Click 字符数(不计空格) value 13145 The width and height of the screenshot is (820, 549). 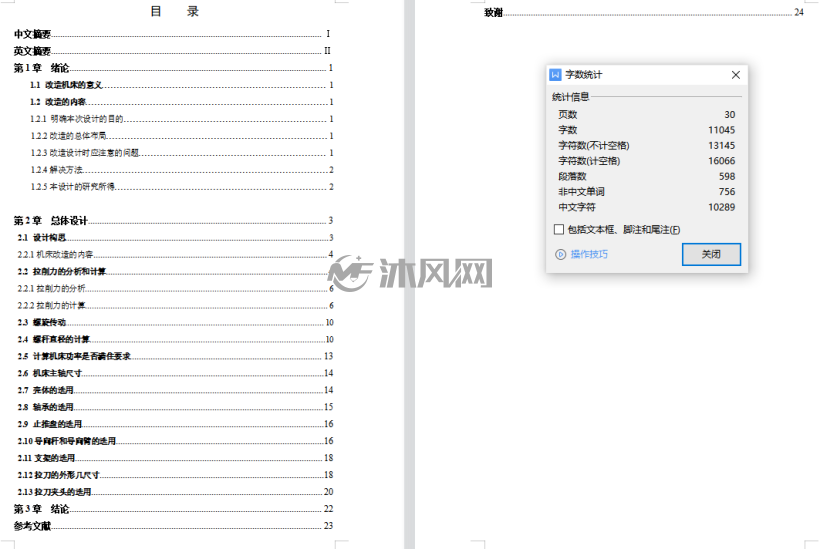[x=721, y=145]
